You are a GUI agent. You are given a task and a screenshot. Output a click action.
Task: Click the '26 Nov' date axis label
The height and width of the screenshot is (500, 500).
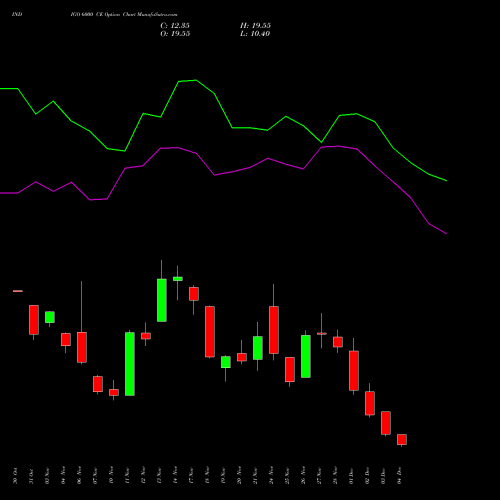(303, 476)
